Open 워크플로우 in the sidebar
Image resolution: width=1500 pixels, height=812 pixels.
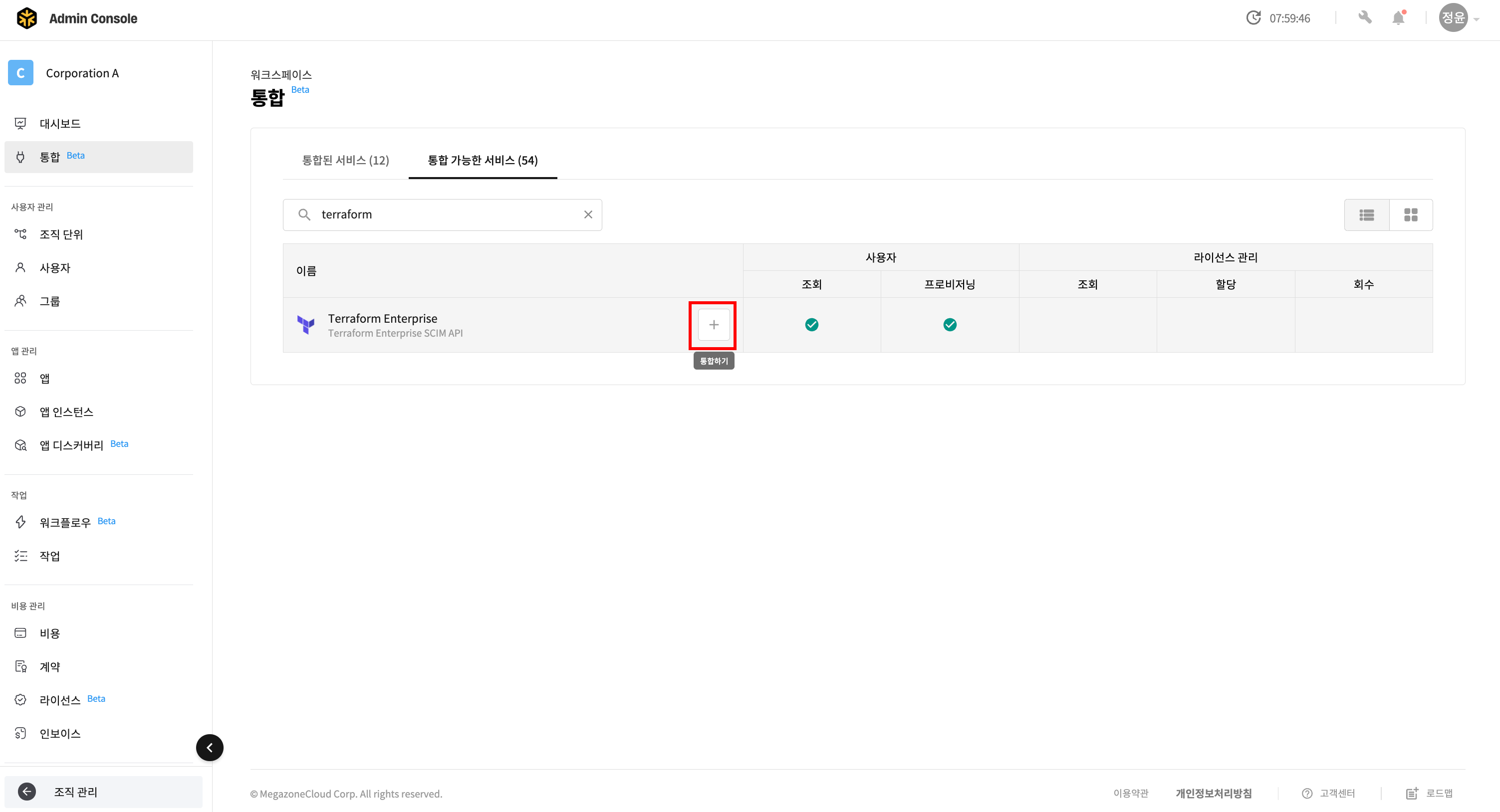click(65, 522)
